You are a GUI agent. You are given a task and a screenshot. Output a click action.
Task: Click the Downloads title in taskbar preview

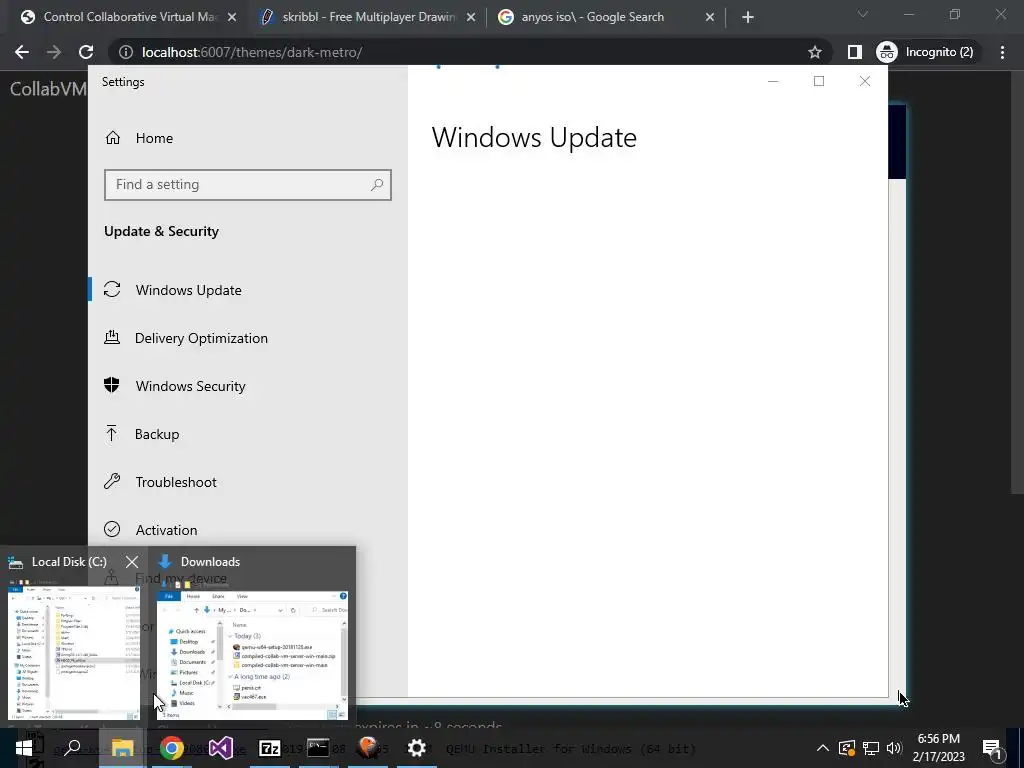(x=210, y=562)
